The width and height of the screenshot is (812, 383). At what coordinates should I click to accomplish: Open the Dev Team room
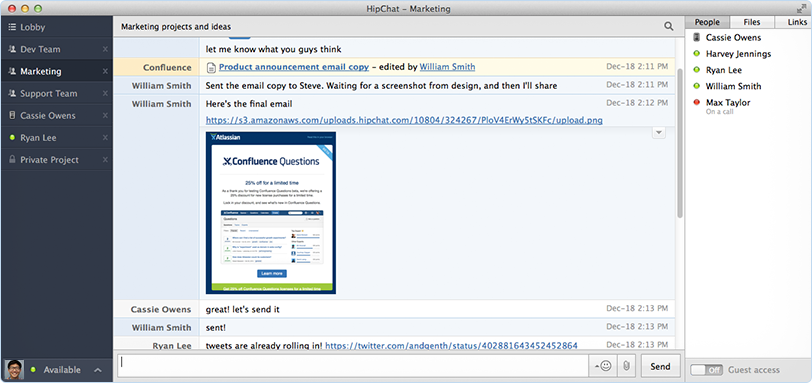[x=56, y=49]
